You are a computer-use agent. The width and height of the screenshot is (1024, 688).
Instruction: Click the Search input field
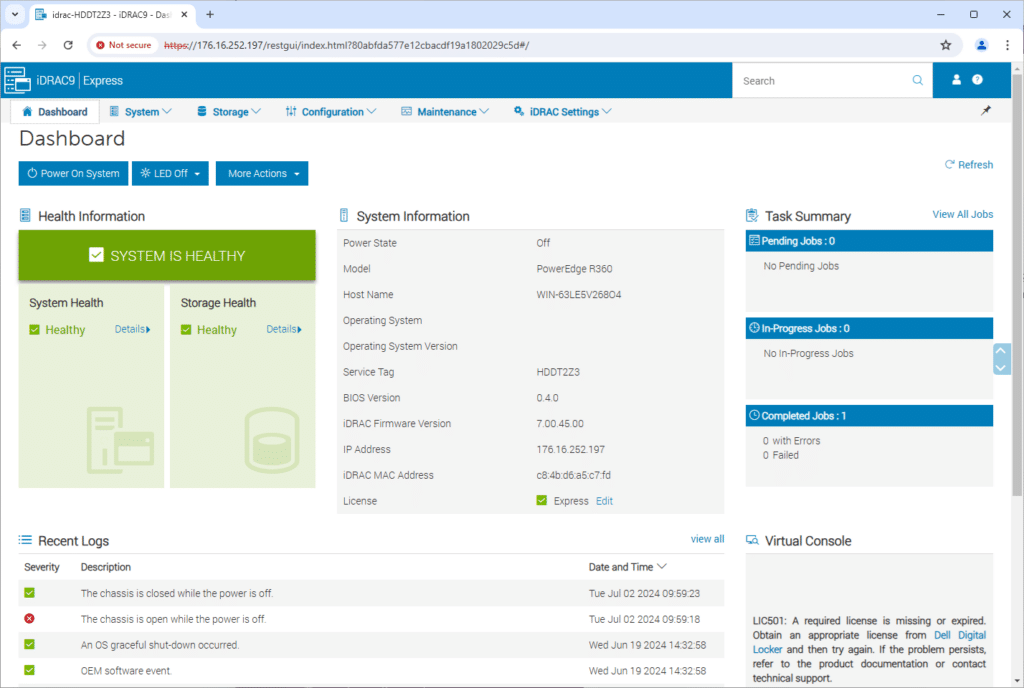(x=820, y=81)
